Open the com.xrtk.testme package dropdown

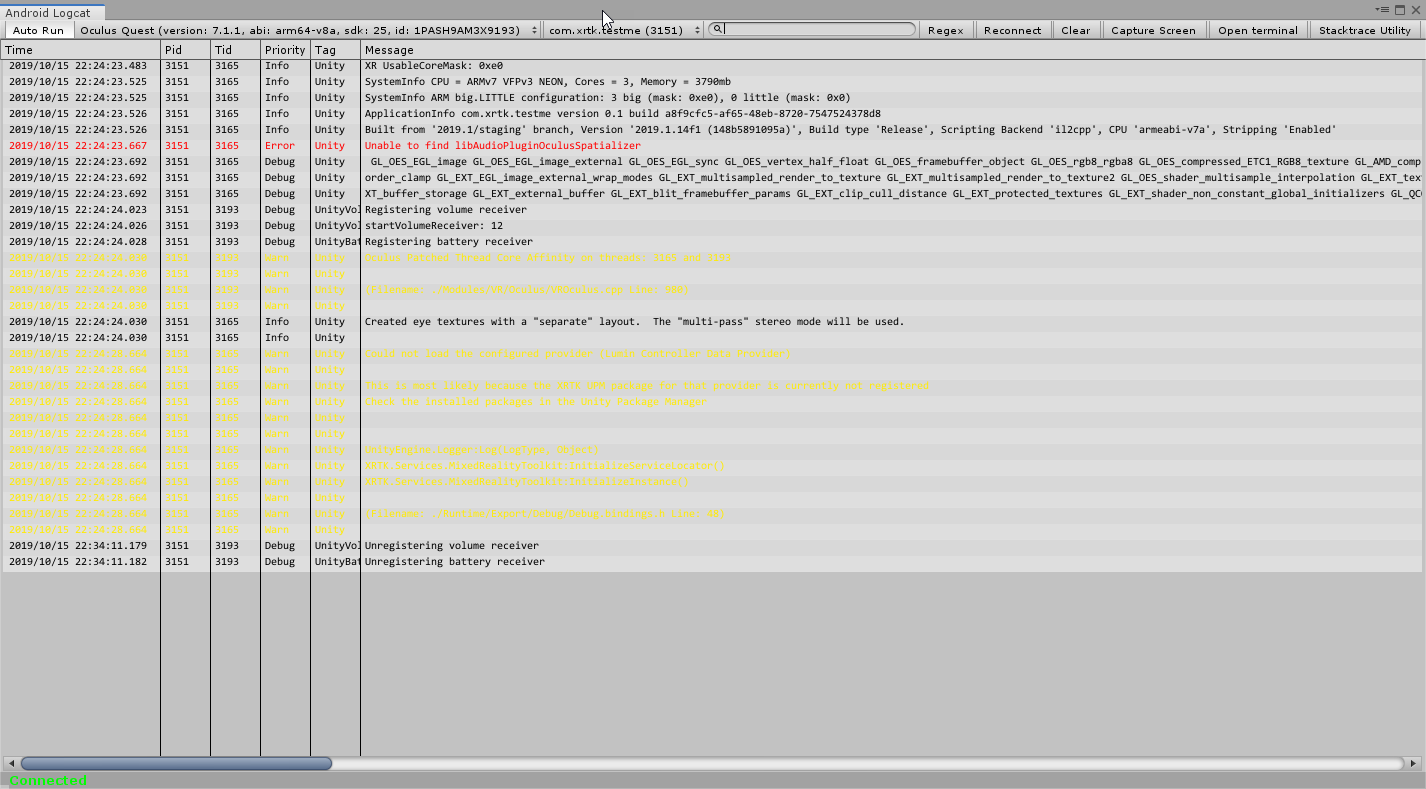[x=624, y=30]
